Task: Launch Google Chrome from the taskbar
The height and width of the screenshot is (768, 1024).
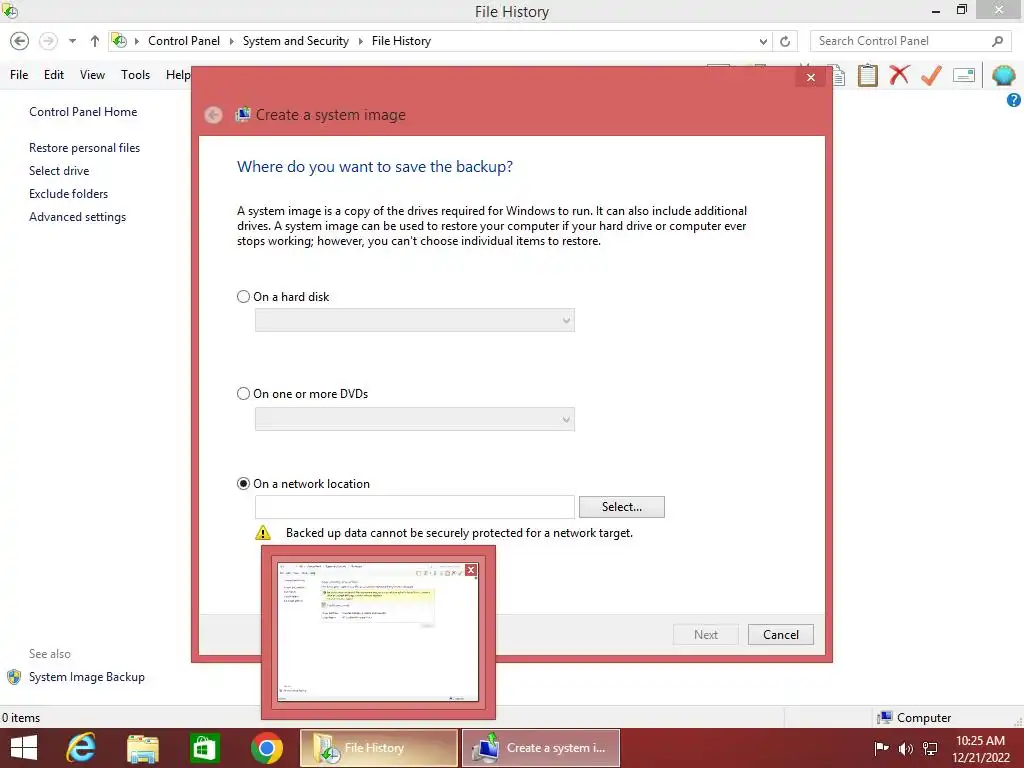Action: pyautogui.click(x=266, y=748)
